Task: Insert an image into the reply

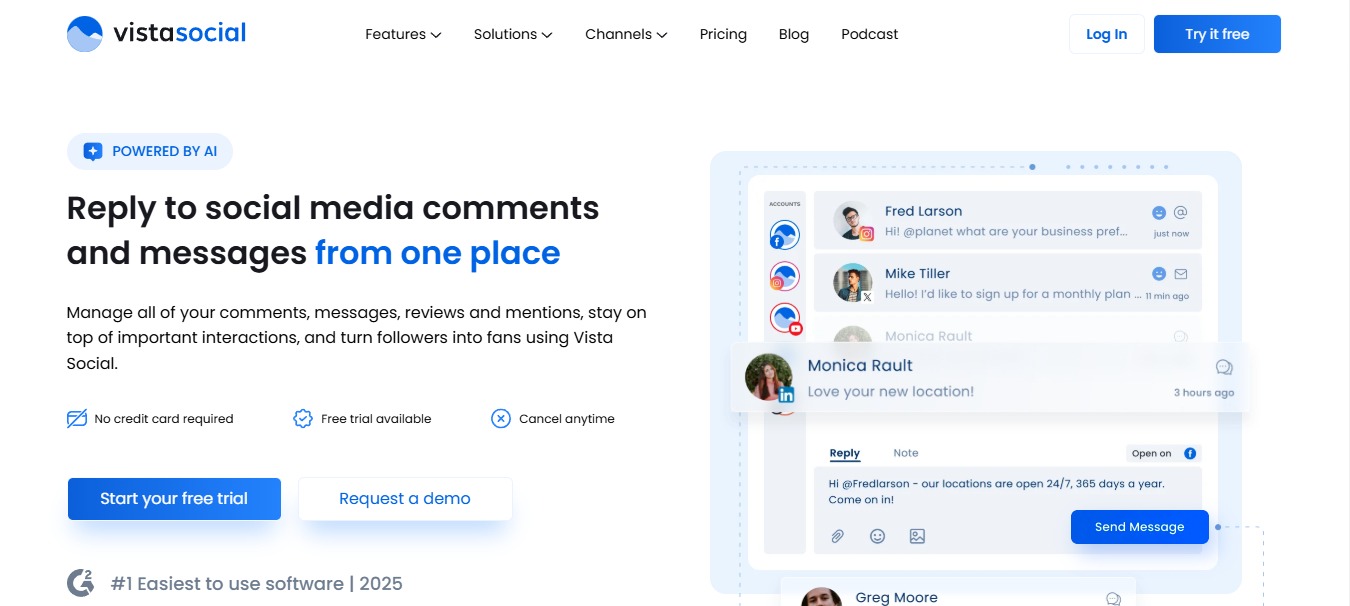Action: click(918, 536)
